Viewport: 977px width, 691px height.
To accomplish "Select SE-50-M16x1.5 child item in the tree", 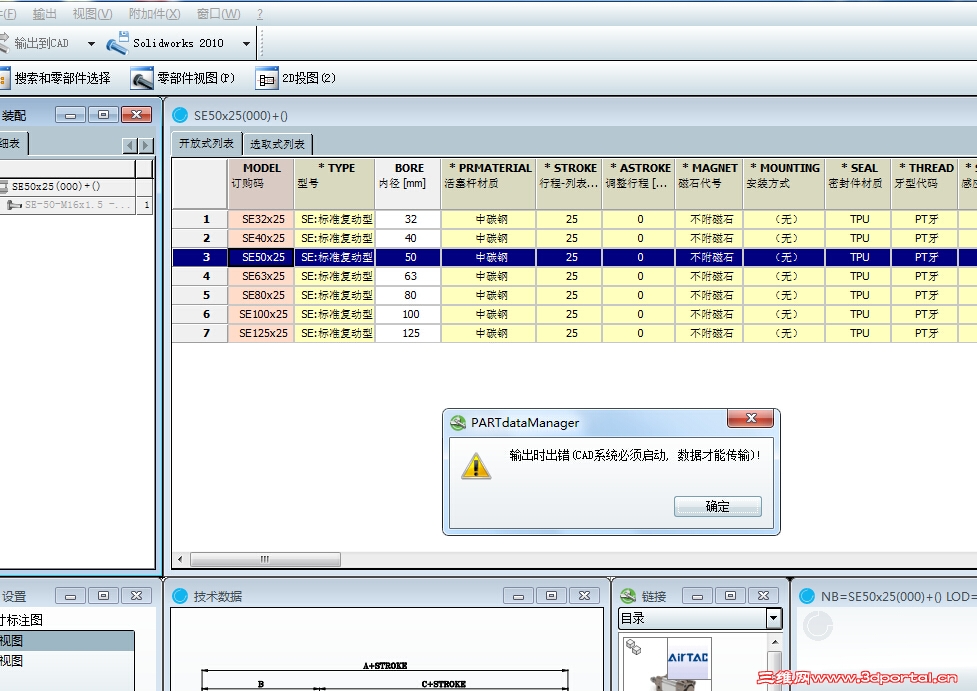I will 69,204.
